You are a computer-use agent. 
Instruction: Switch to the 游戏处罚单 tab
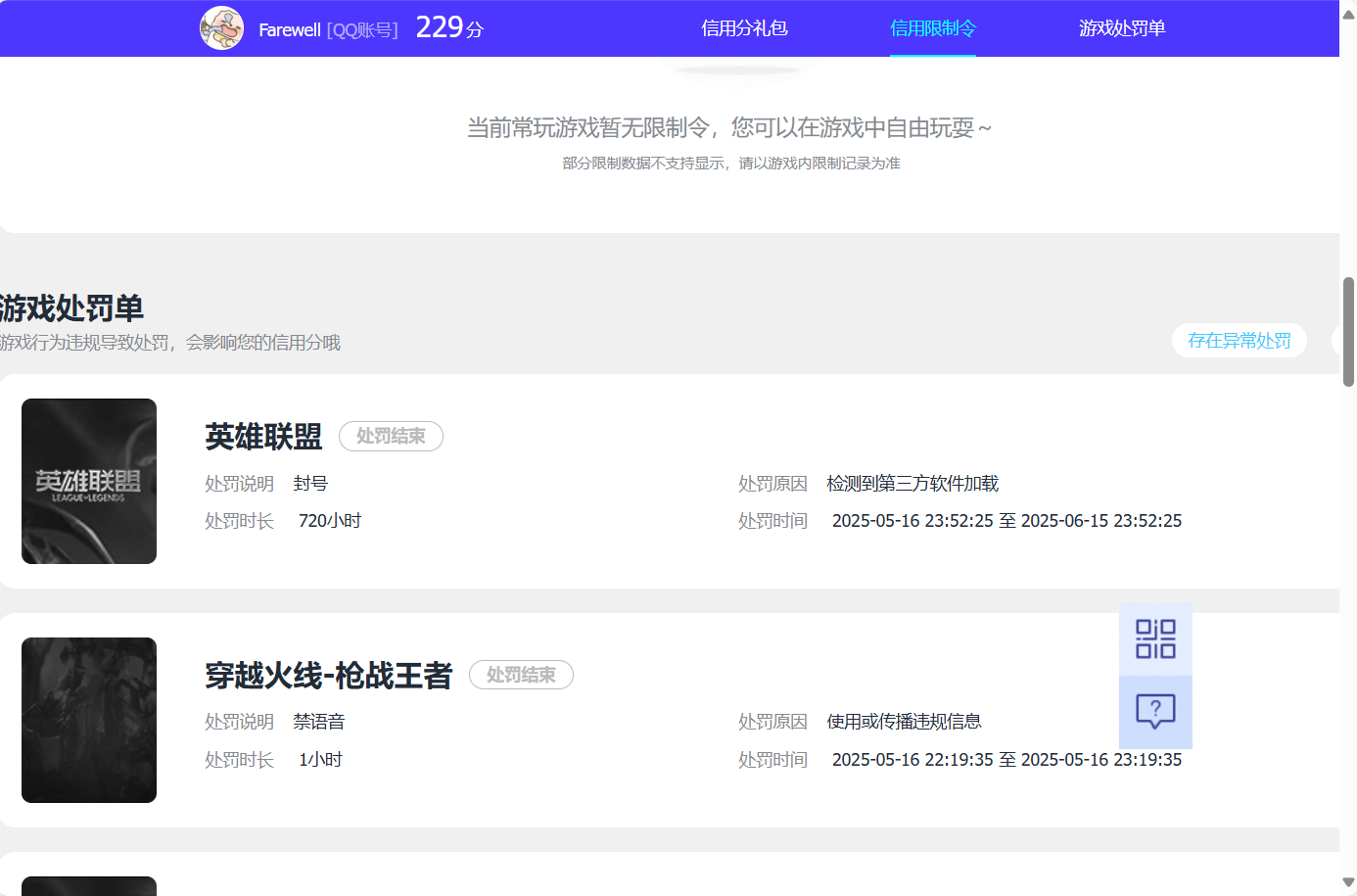coord(1122,28)
